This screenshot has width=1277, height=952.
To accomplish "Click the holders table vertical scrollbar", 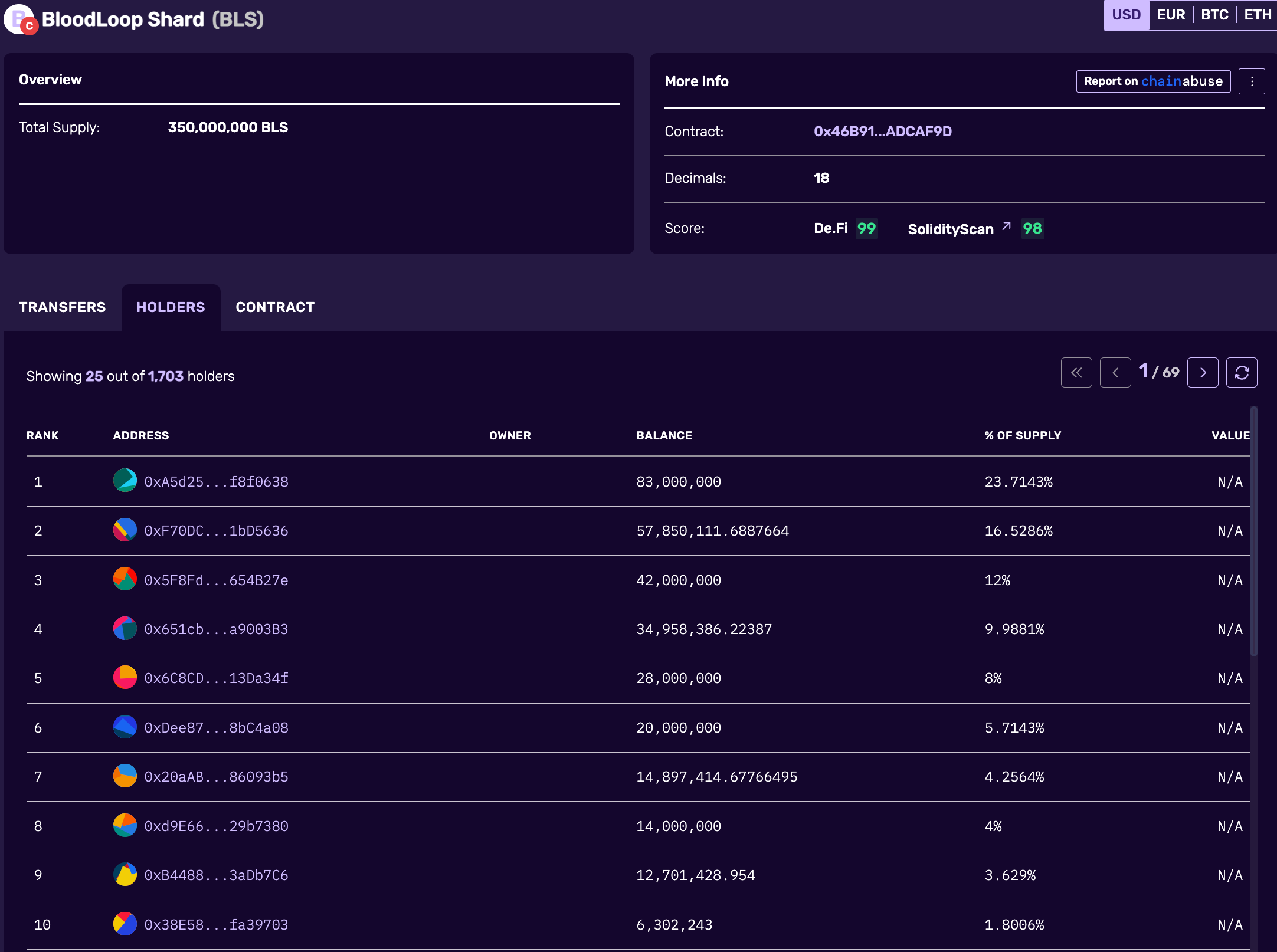I will [1254, 531].
